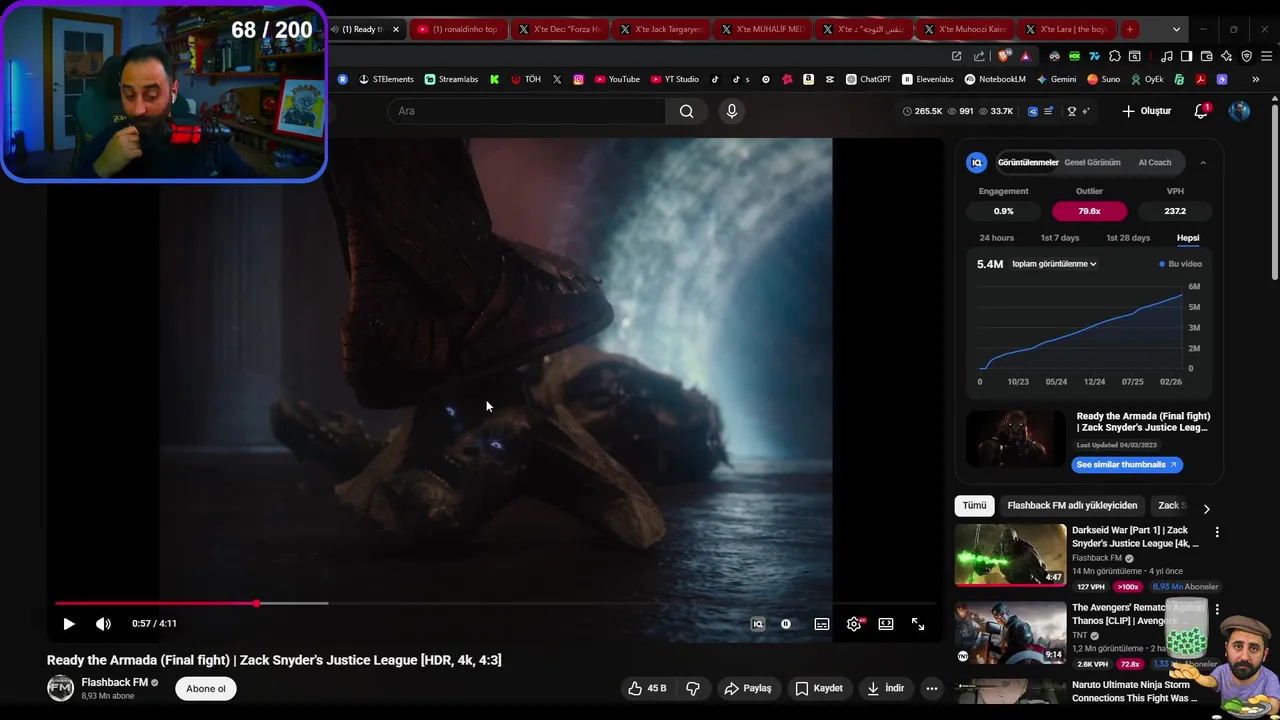Save the video with Kaydet
This screenshot has width=1280, height=720.
pyautogui.click(x=819, y=688)
